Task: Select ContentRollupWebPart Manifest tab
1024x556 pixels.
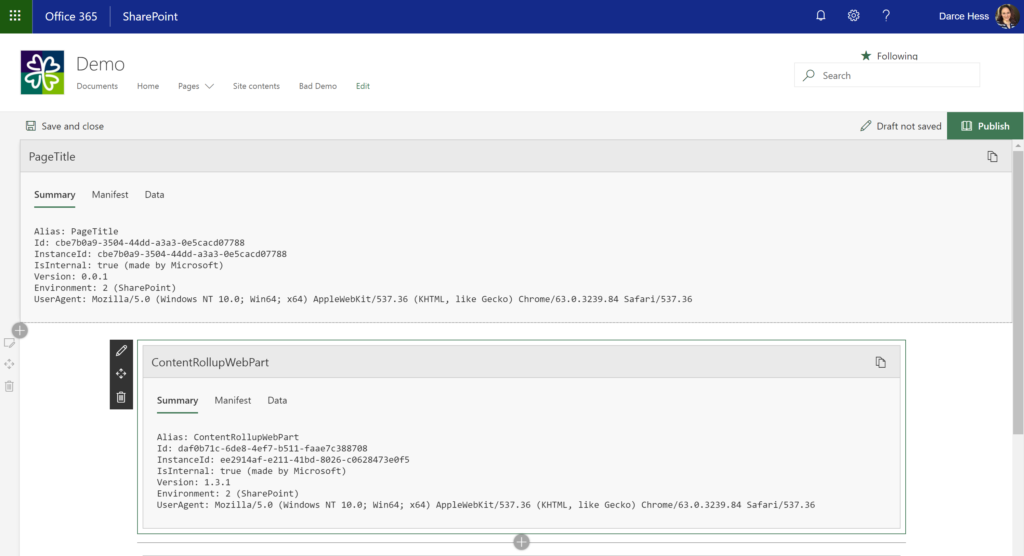Action: 232,401
